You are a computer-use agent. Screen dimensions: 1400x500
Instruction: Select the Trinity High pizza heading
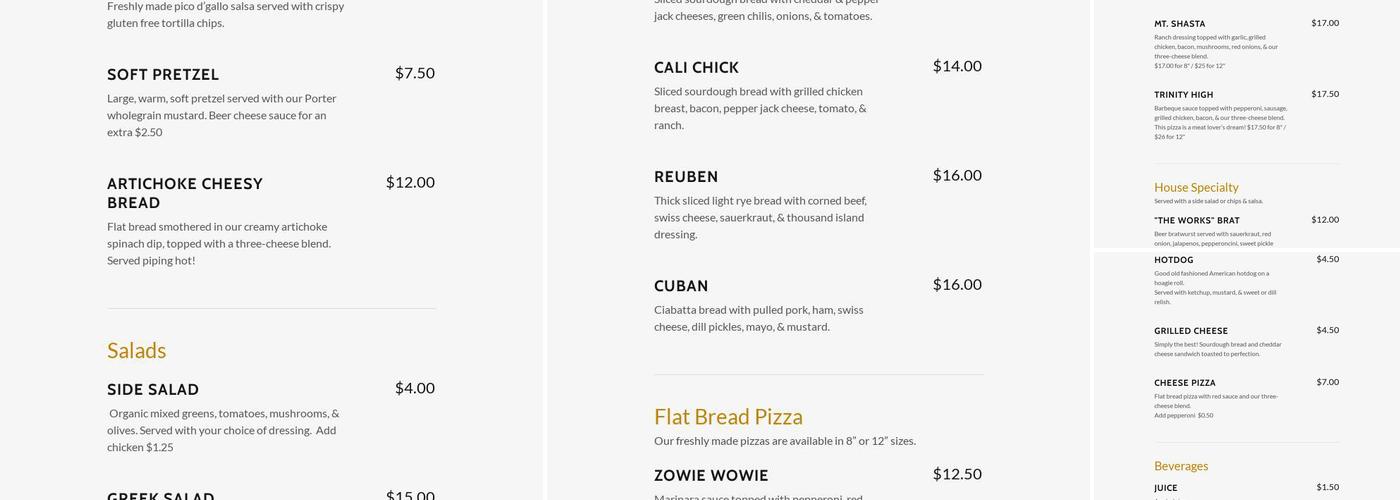point(1183,95)
